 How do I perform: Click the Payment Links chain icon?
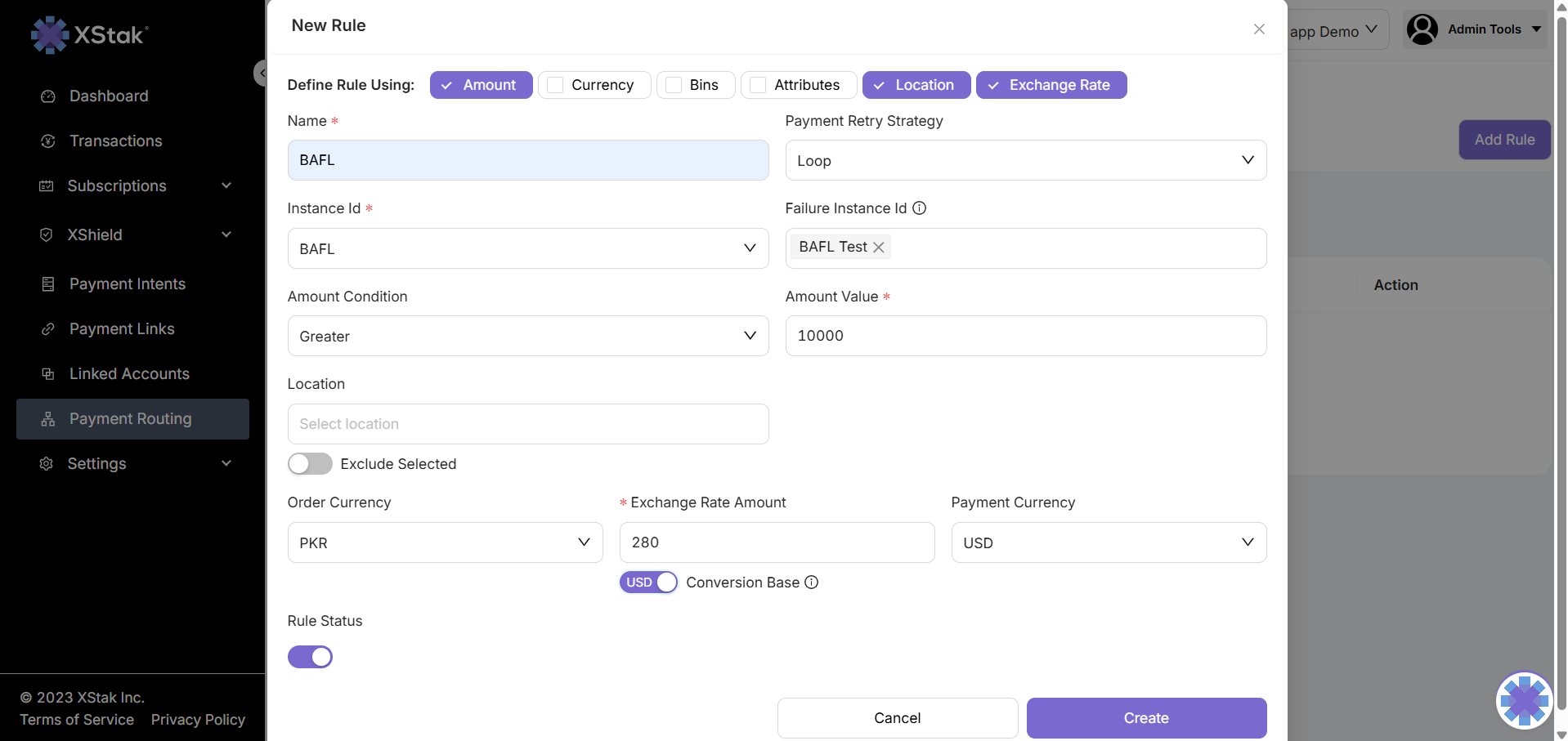point(48,329)
